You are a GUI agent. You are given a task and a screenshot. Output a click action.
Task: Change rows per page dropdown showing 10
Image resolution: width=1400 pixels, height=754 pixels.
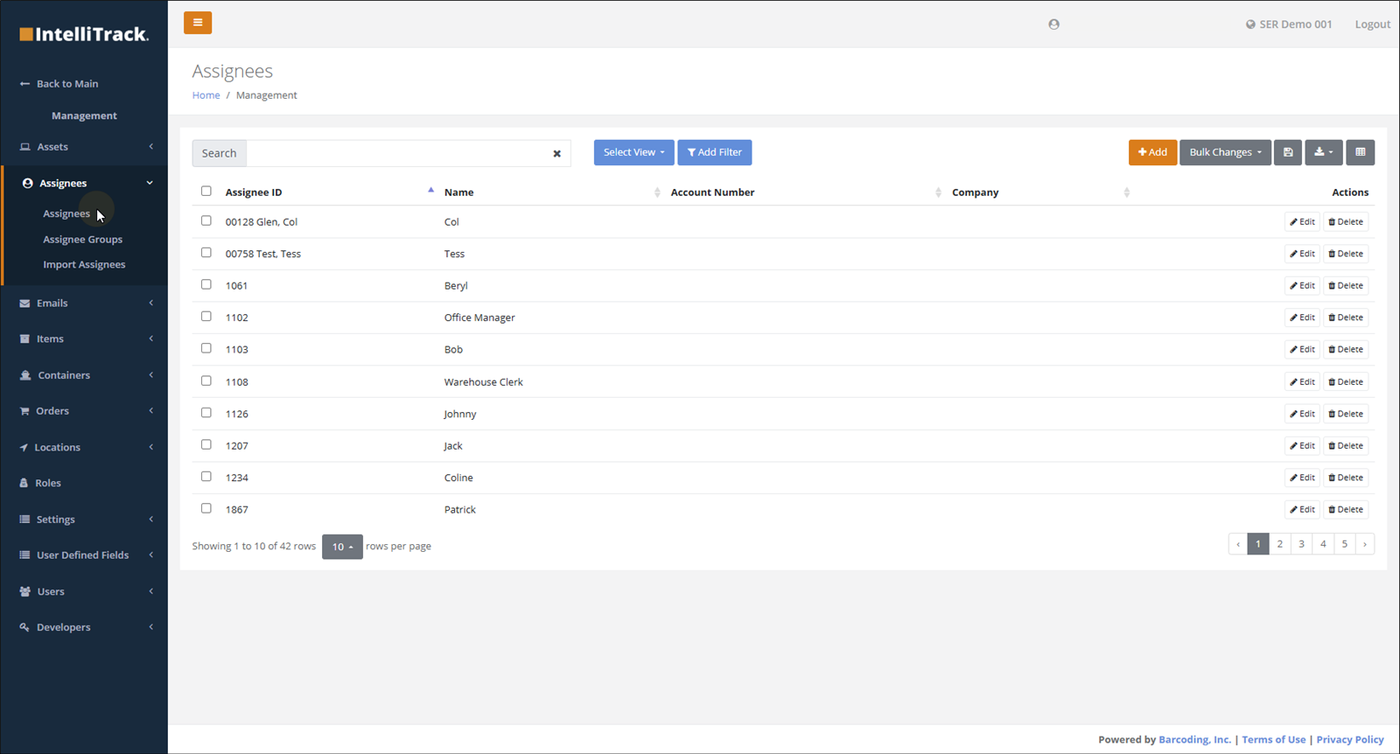(342, 547)
